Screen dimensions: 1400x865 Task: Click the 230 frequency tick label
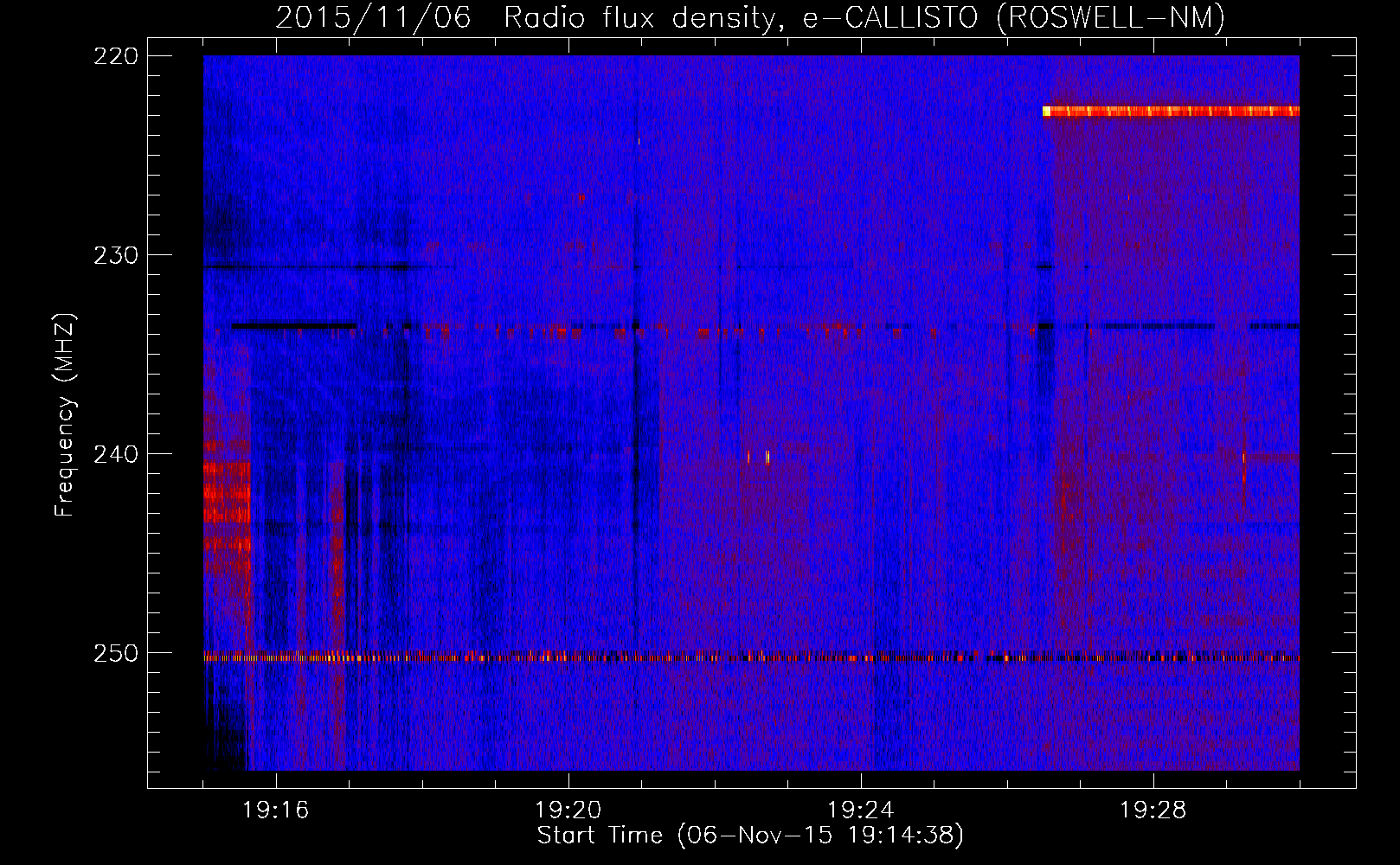[x=116, y=255]
